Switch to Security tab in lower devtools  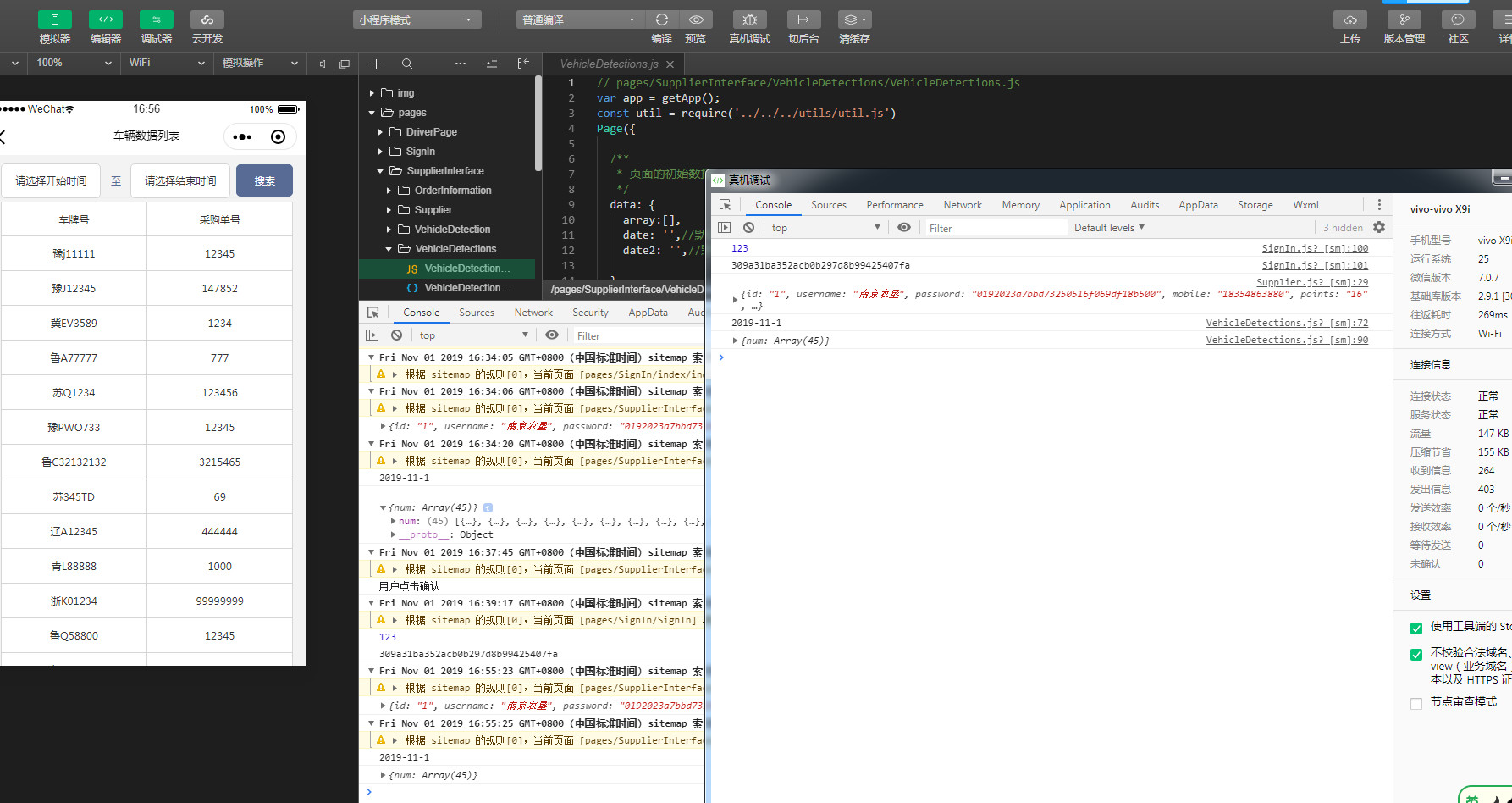590,313
